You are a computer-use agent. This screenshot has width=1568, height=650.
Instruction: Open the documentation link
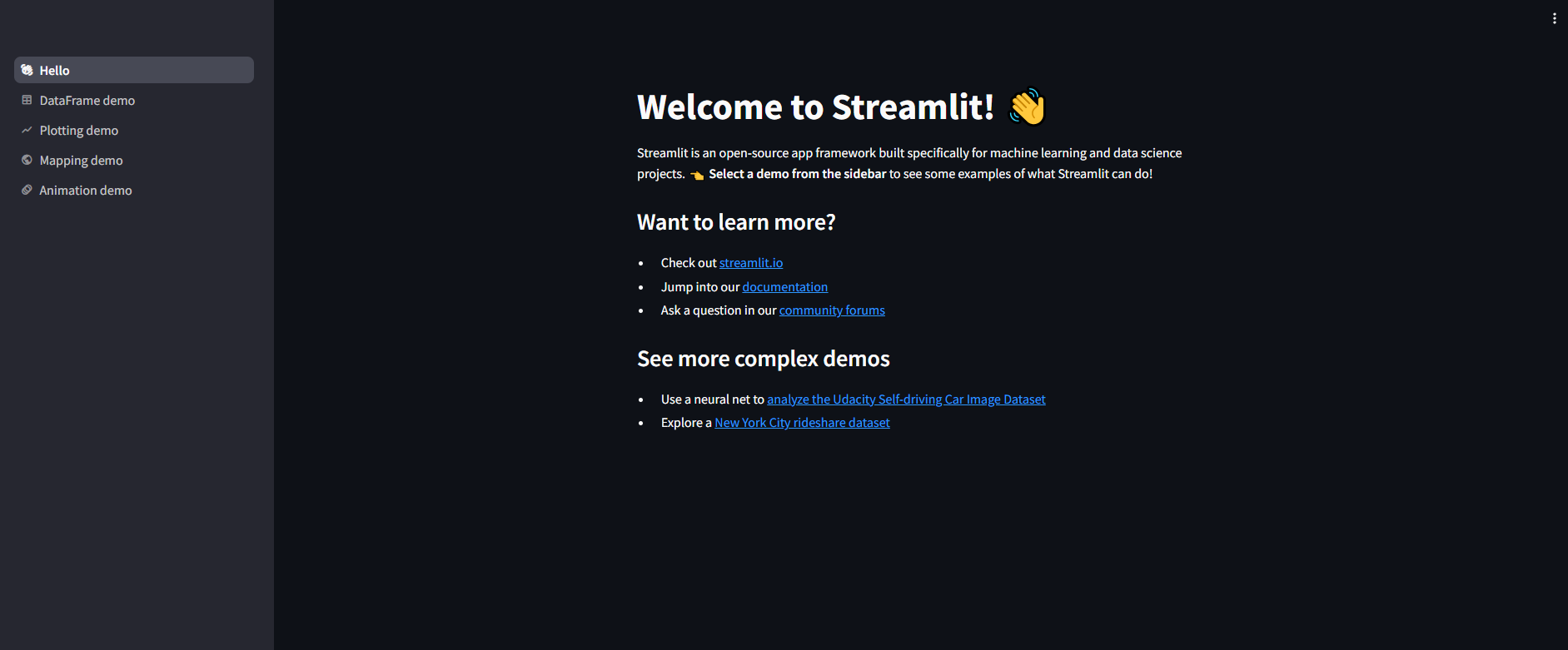click(785, 287)
